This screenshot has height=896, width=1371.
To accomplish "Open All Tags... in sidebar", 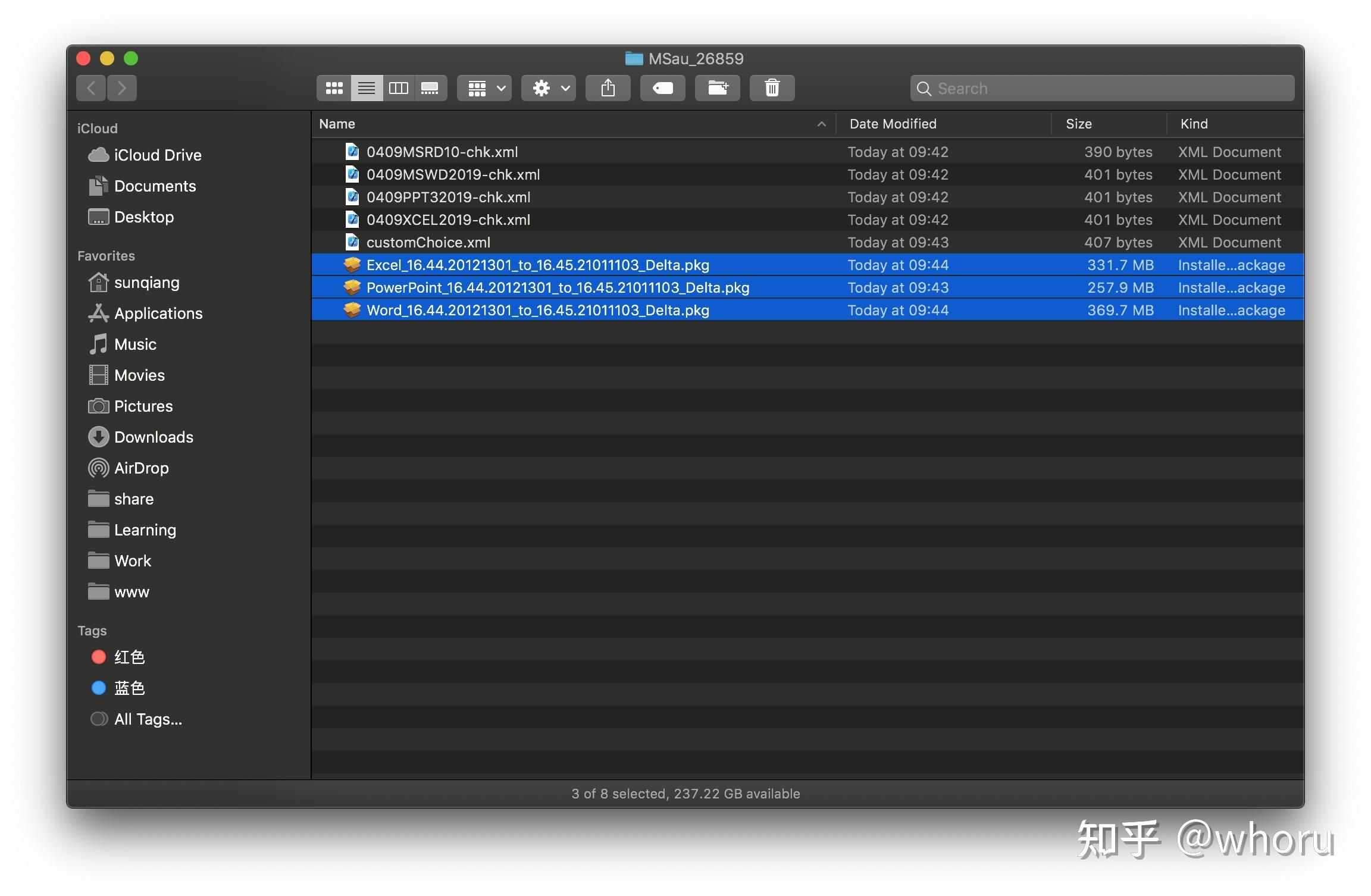I will [x=136, y=719].
